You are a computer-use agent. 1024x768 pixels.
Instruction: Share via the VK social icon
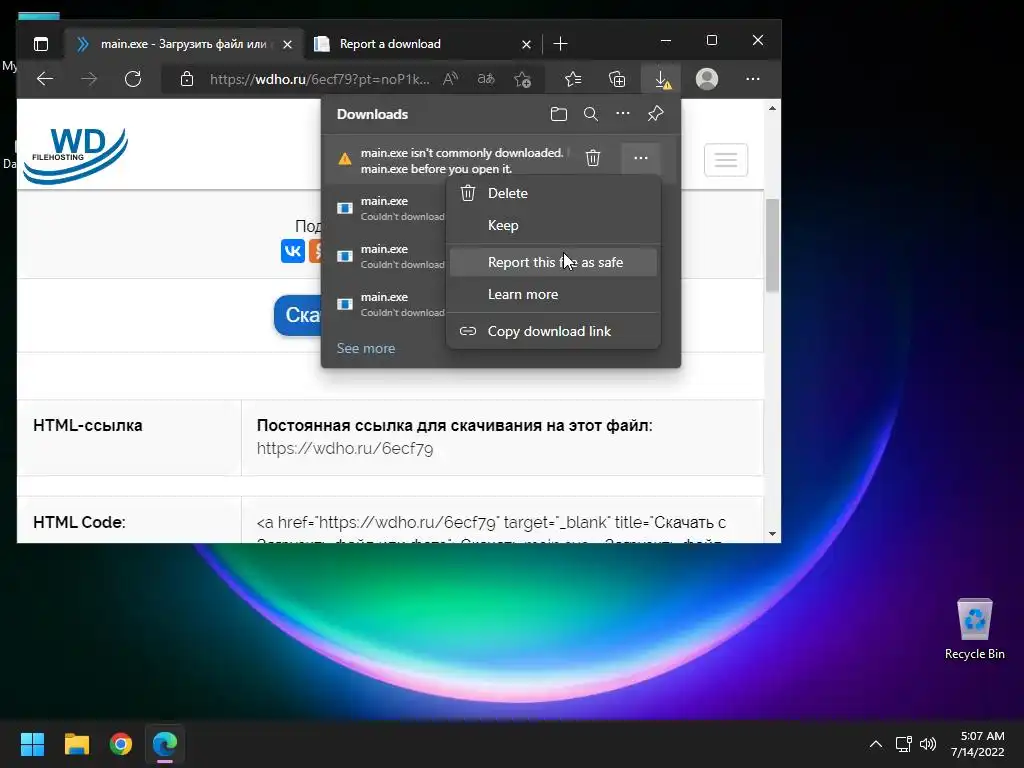293,251
